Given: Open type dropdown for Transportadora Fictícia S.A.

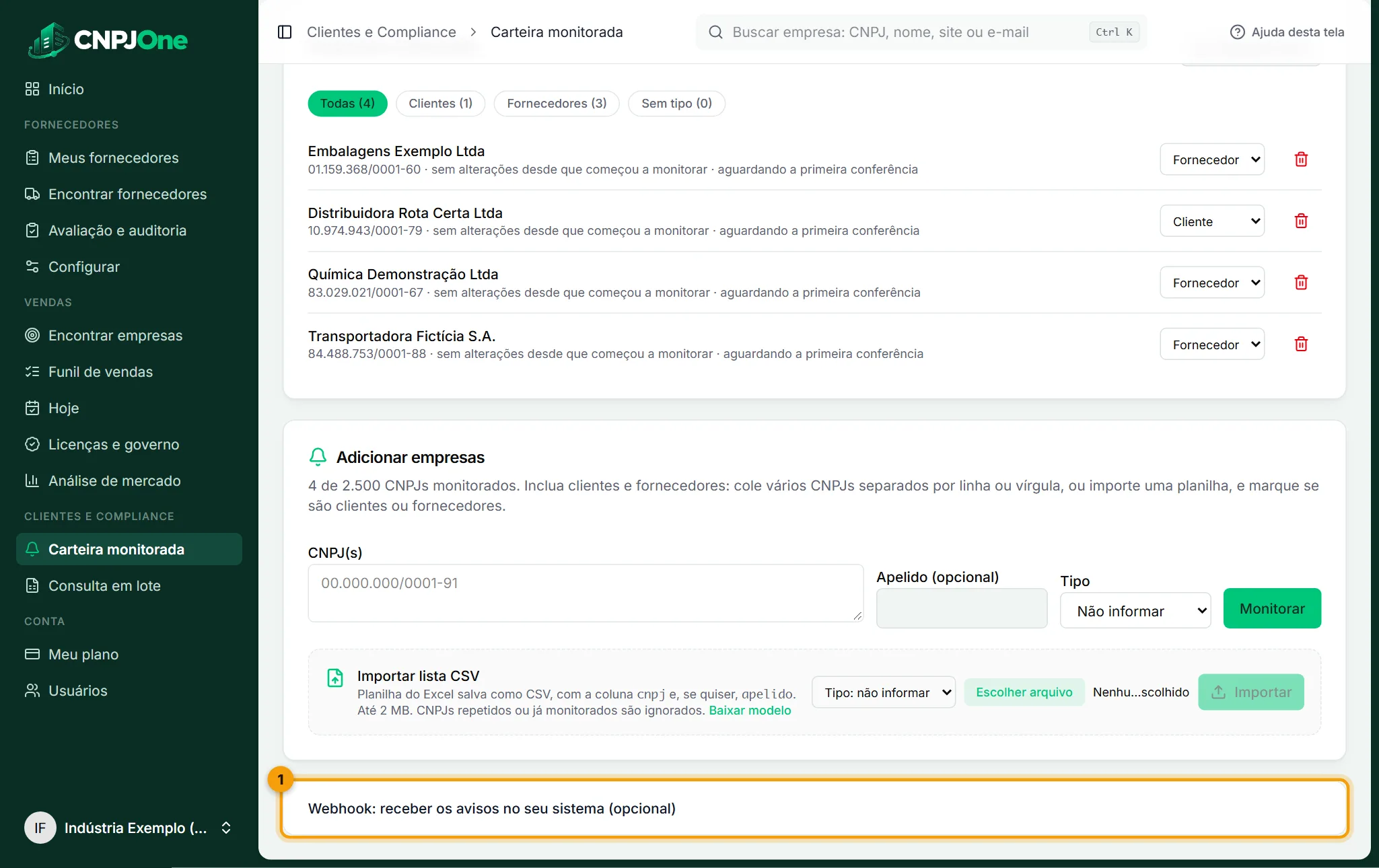Looking at the screenshot, I should pos(1212,345).
